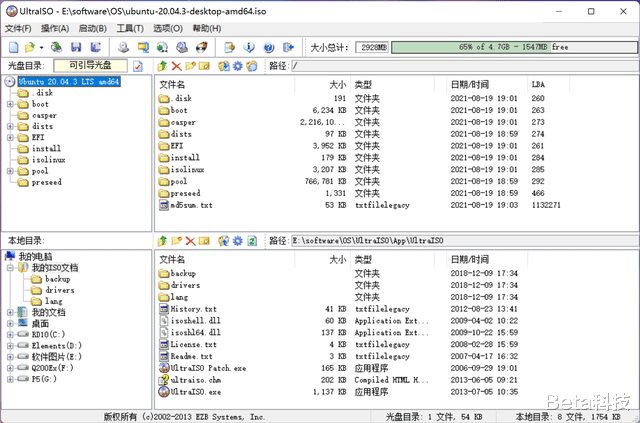The image size is (640, 423).
Task: Click the Help question mark icon
Action: coord(269,47)
